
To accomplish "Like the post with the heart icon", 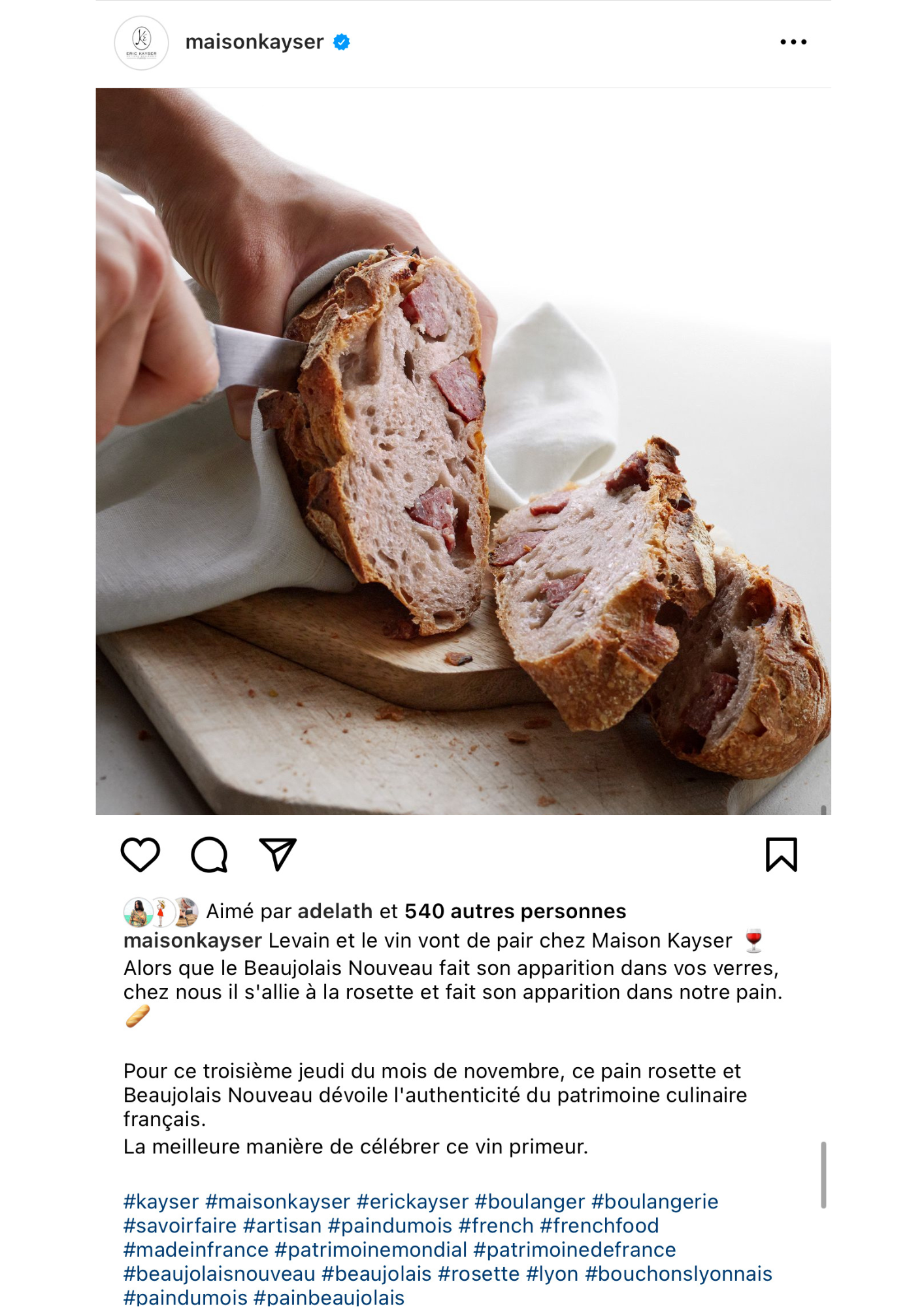I will tap(140, 854).
